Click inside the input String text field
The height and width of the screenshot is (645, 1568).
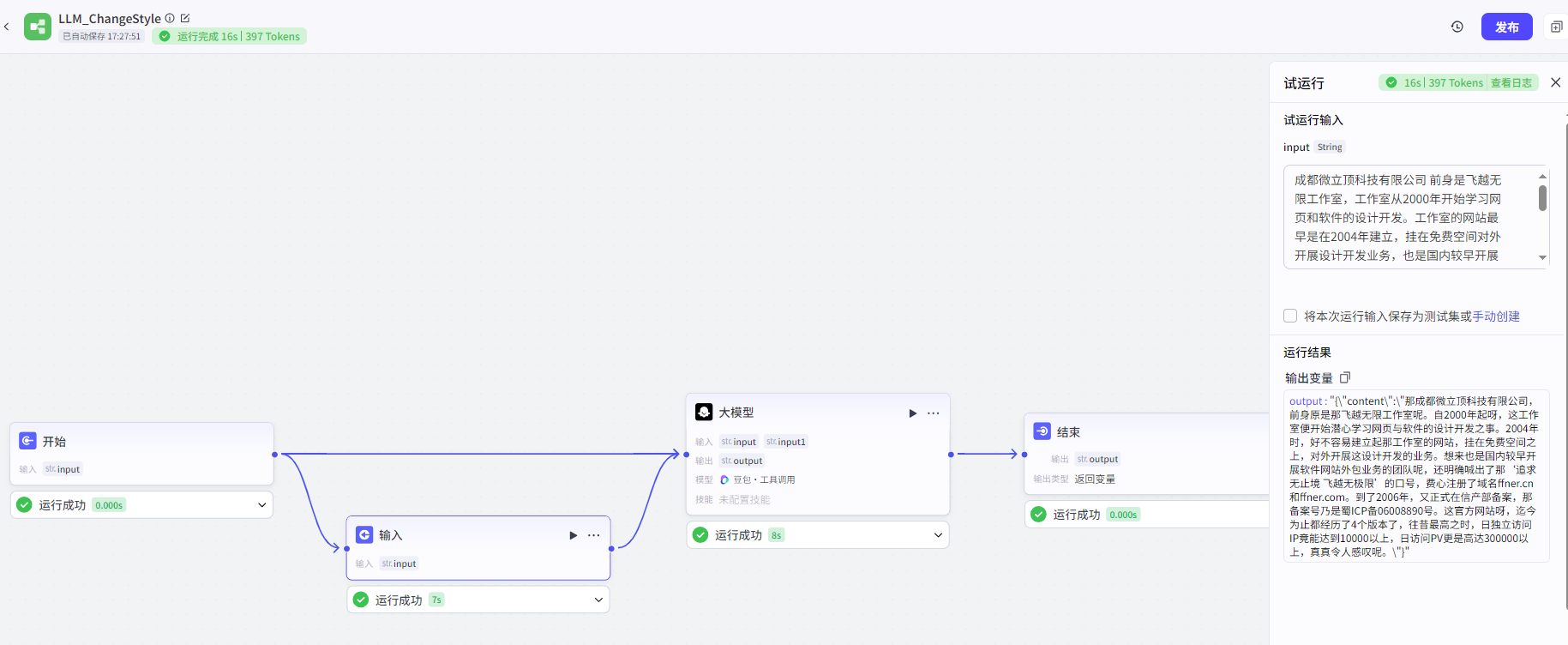click(x=1406, y=217)
